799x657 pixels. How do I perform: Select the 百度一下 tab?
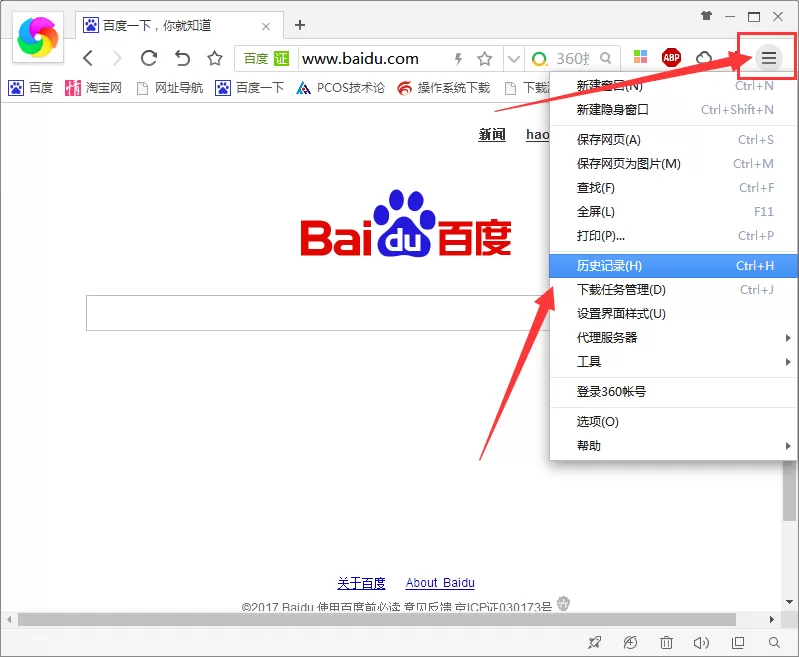(x=179, y=25)
